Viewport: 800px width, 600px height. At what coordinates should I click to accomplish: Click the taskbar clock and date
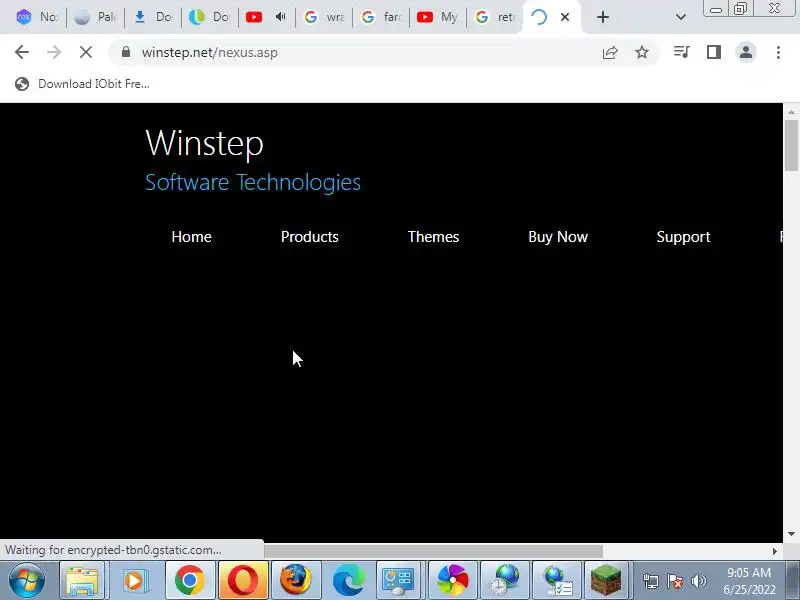coord(749,581)
